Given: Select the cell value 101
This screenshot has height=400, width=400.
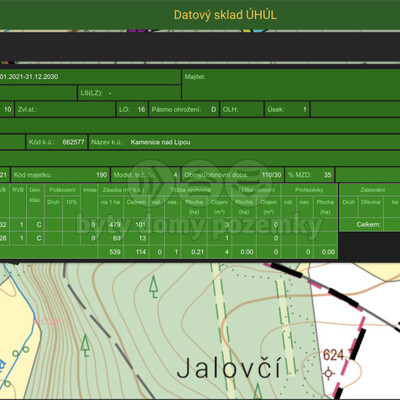Looking at the screenshot, I should tap(141, 225).
